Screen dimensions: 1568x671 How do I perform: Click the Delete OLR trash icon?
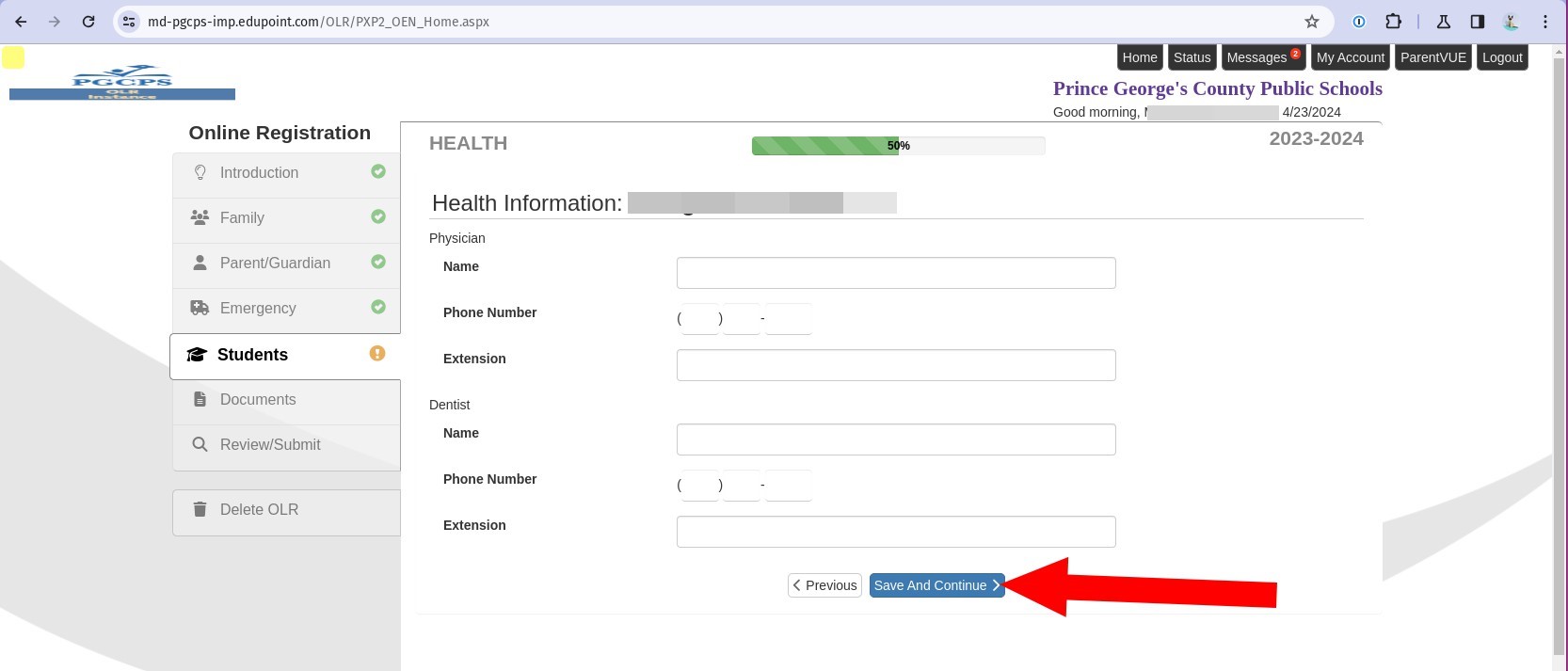(200, 509)
